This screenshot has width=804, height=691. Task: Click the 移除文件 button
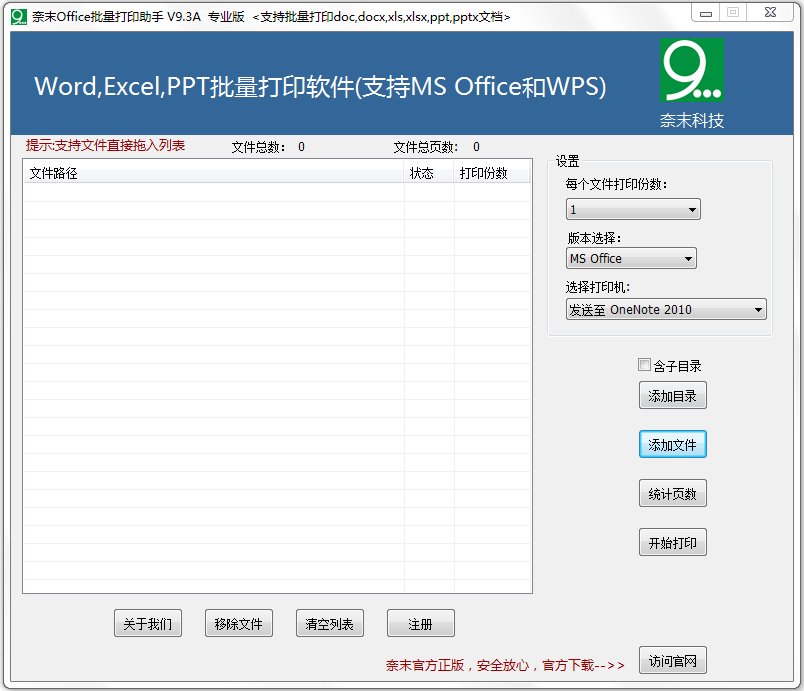point(239,623)
